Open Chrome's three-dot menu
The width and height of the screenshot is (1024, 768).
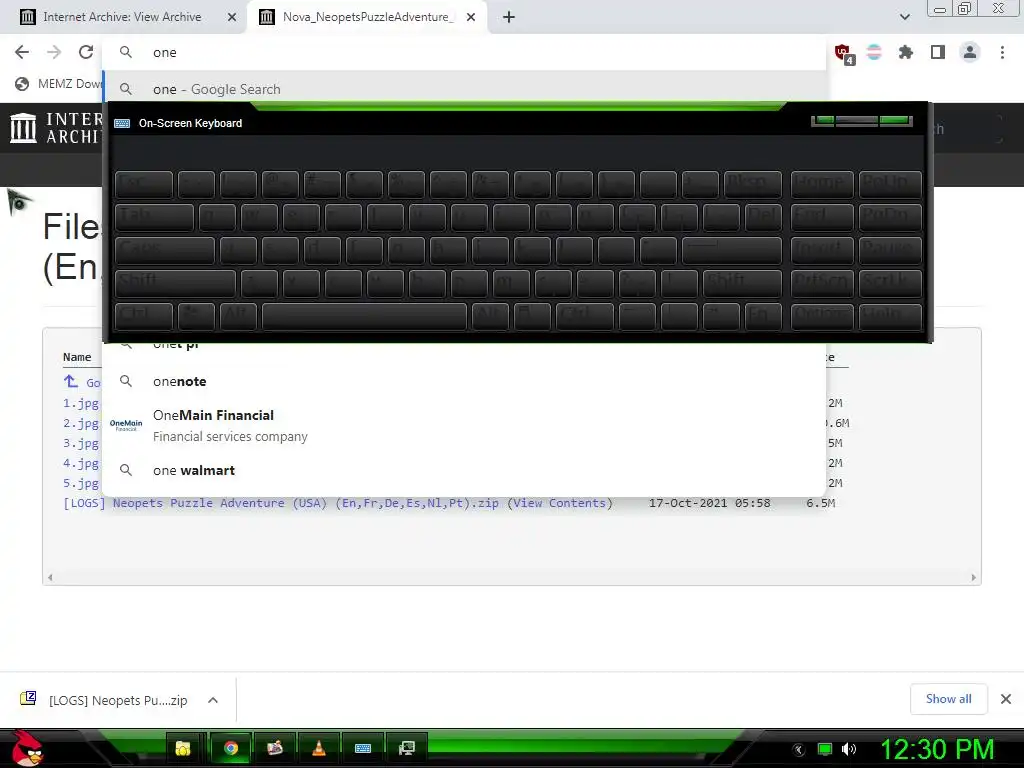tap(1002, 52)
